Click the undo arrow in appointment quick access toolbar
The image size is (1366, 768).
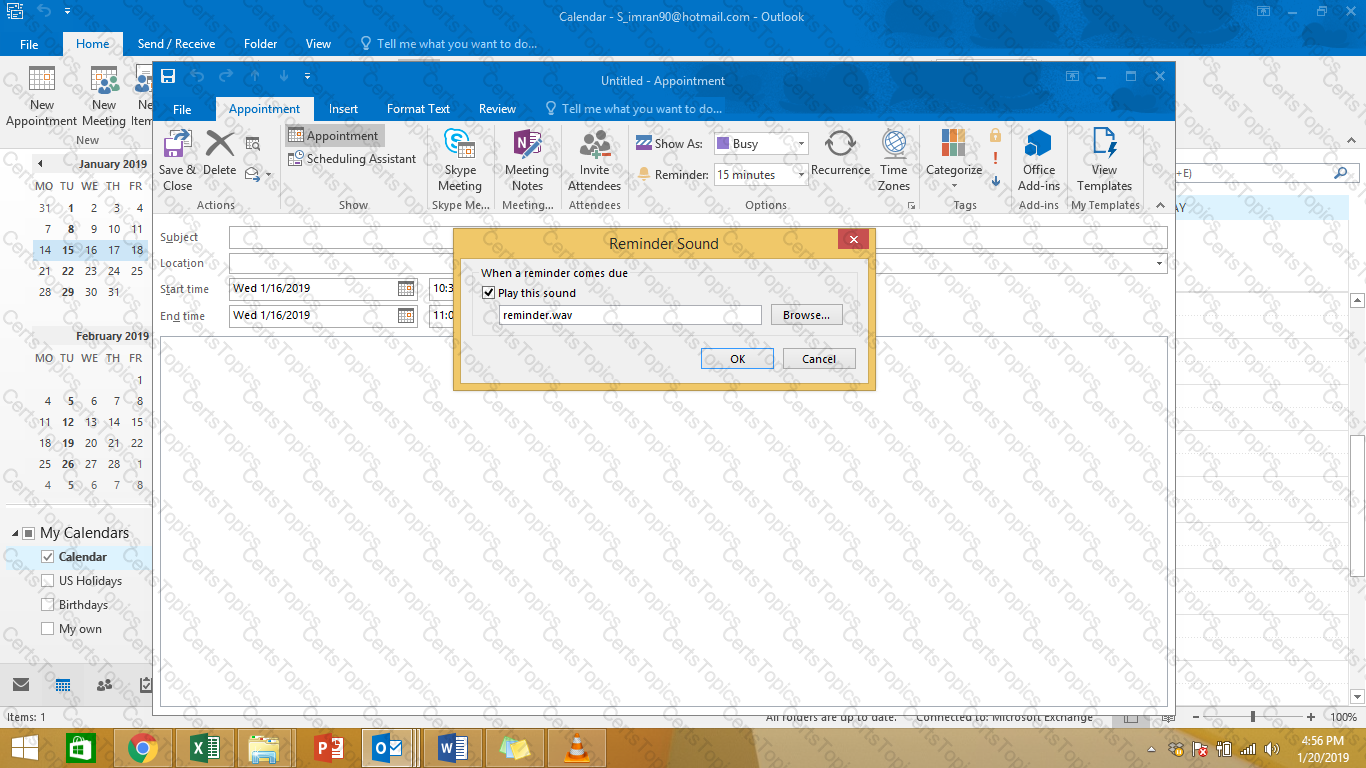tap(198, 76)
